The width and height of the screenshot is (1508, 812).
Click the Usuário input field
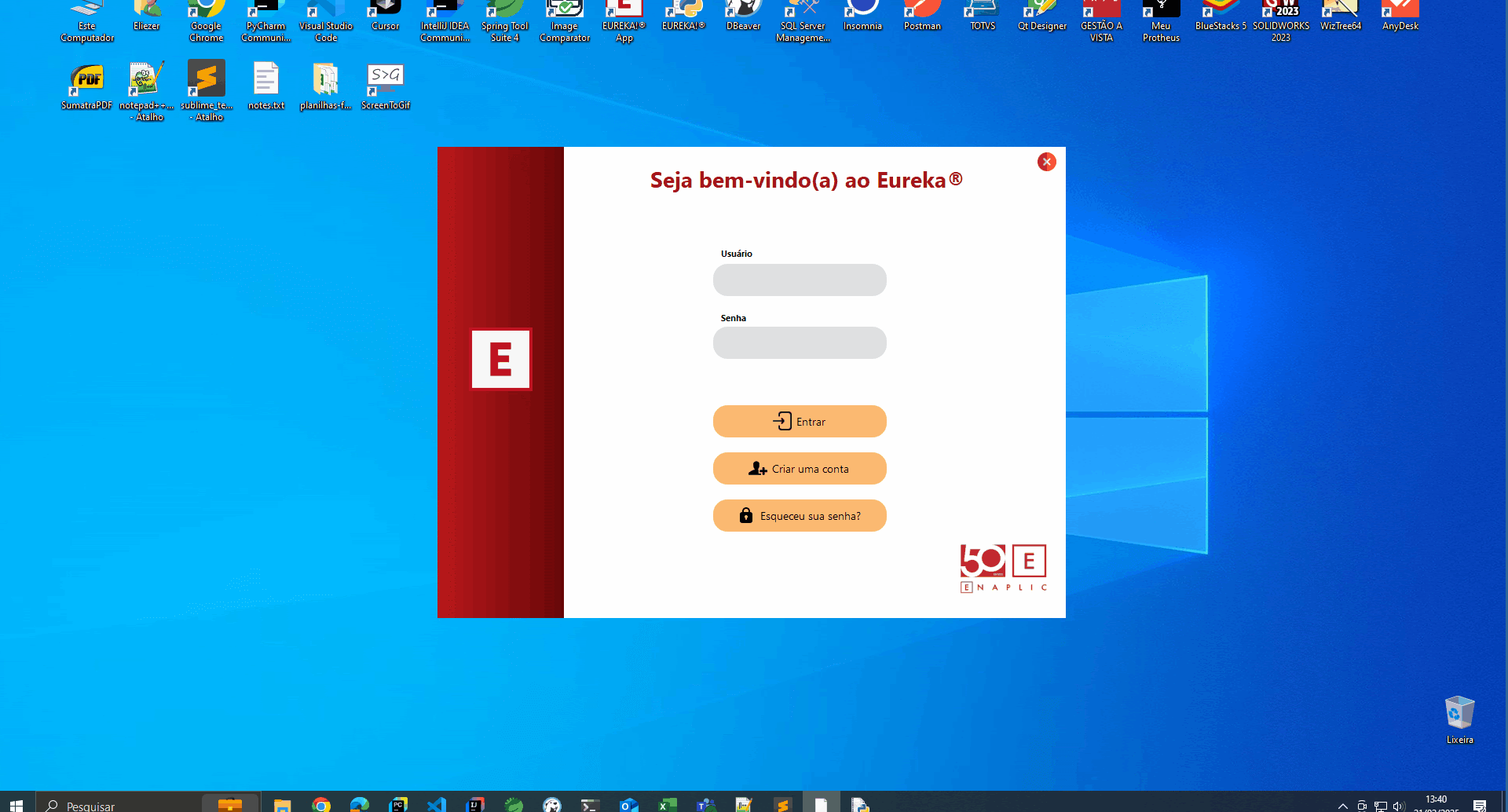(800, 280)
